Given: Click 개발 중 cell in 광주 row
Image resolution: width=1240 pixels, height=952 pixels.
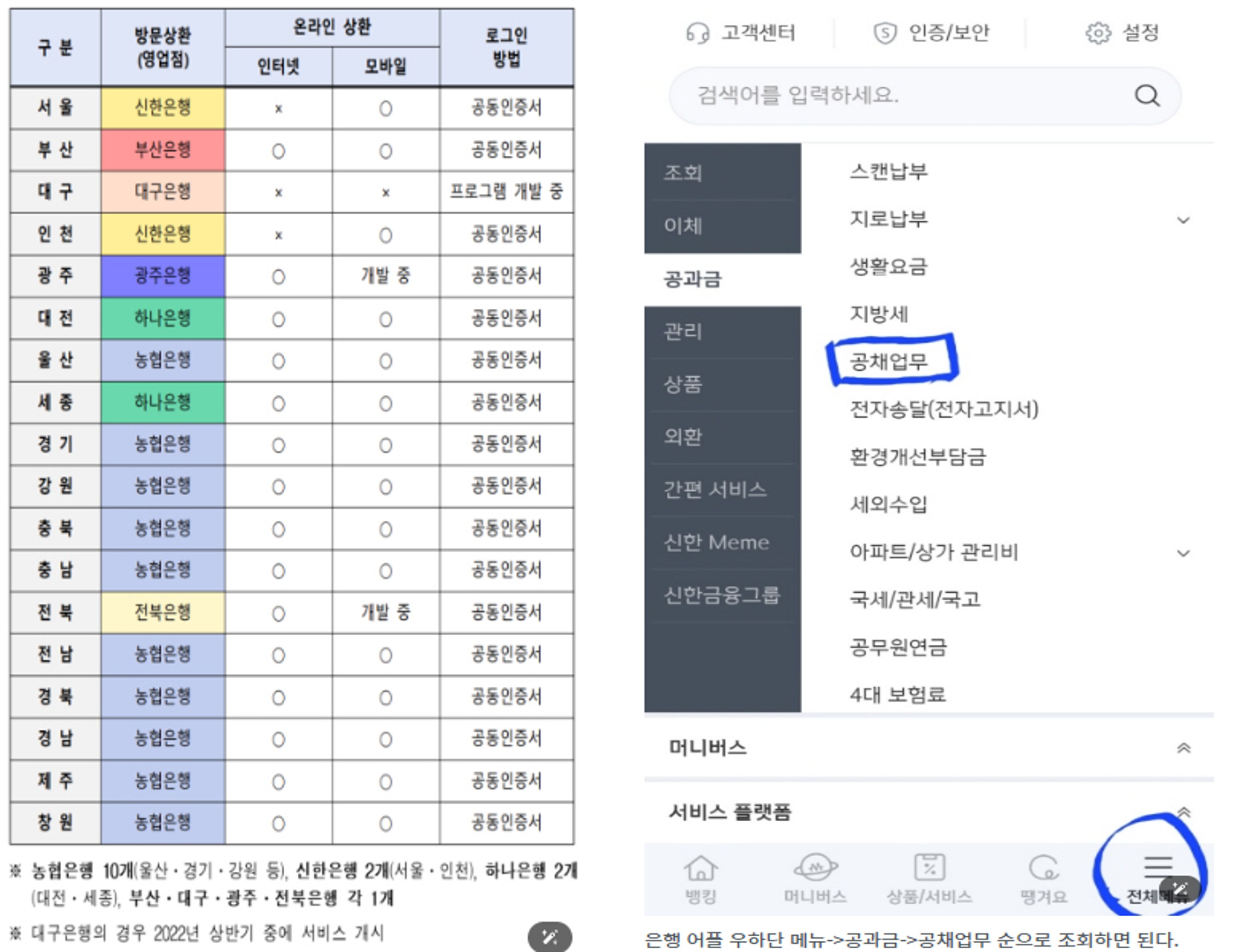Looking at the screenshot, I should click(385, 276).
